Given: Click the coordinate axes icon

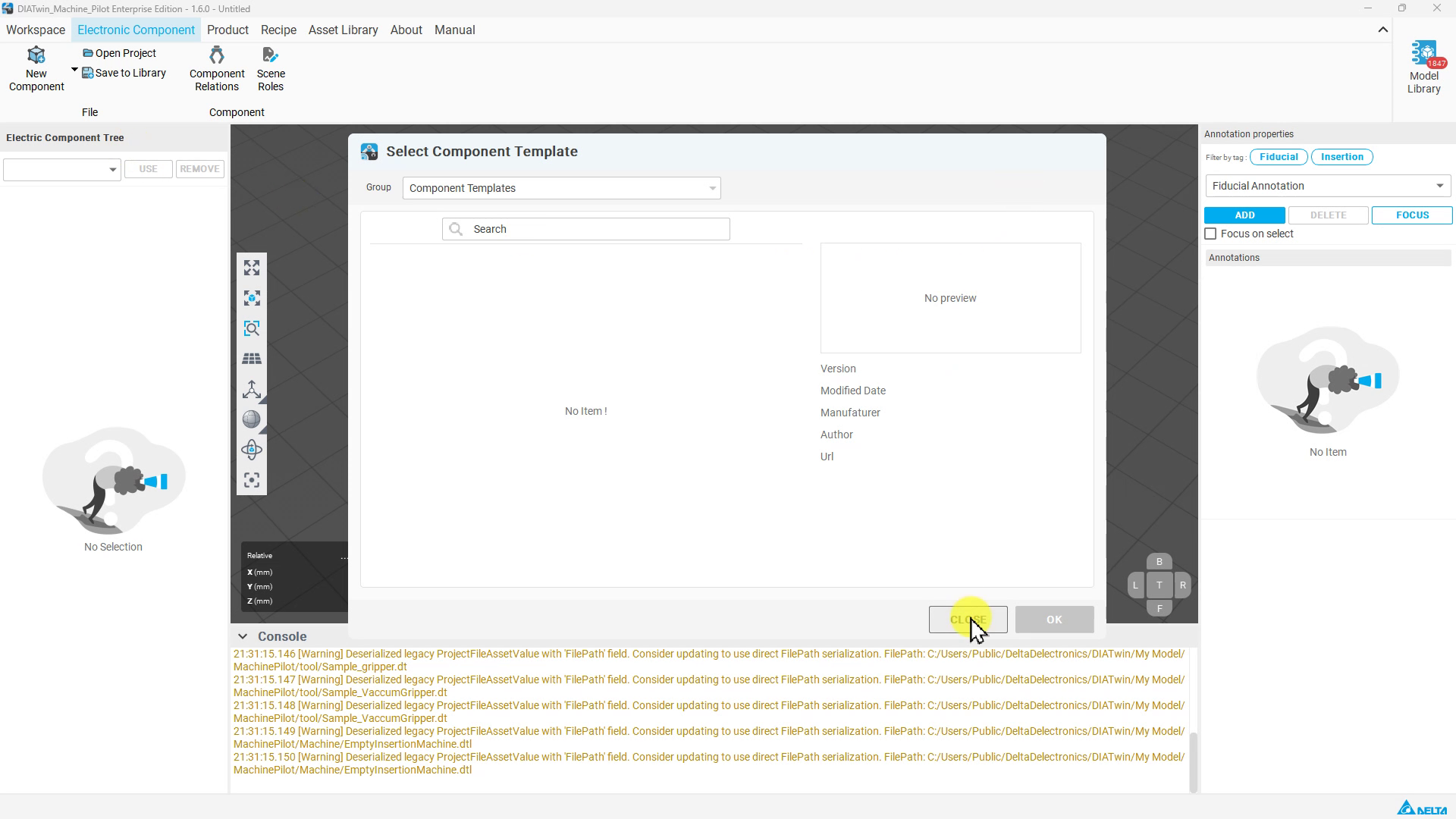Looking at the screenshot, I should (x=252, y=389).
